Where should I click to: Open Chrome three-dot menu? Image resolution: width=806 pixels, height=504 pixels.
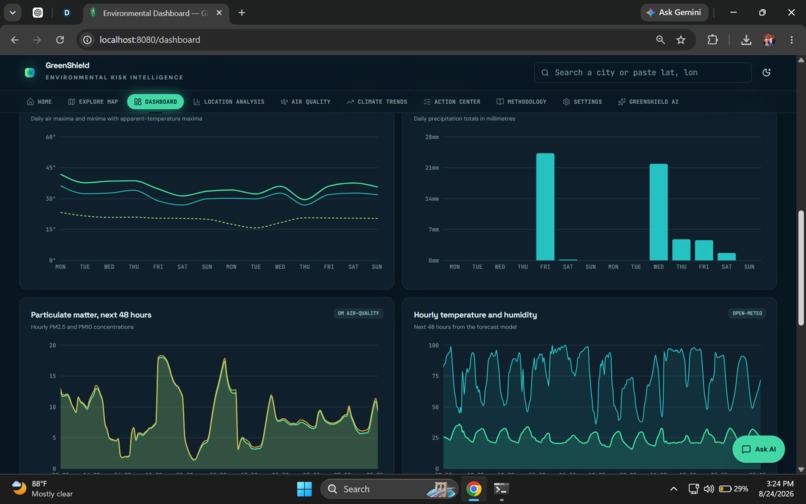[x=791, y=40]
